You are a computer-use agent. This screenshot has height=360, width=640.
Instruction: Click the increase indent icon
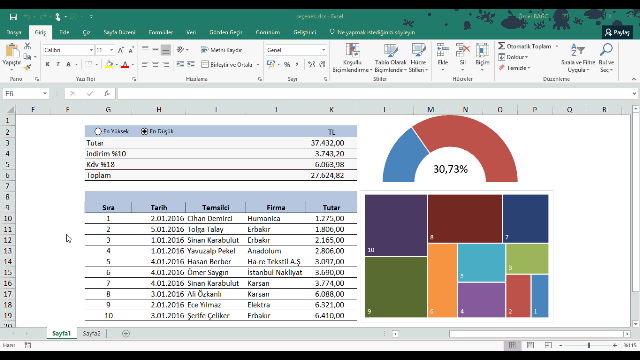coord(191,64)
